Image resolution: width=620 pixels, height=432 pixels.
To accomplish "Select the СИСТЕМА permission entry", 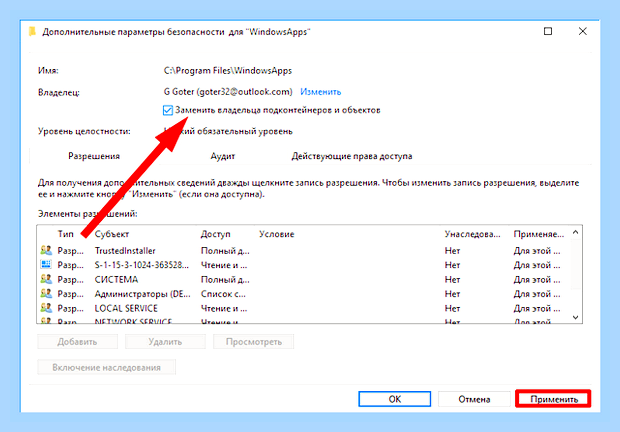I will [304, 279].
